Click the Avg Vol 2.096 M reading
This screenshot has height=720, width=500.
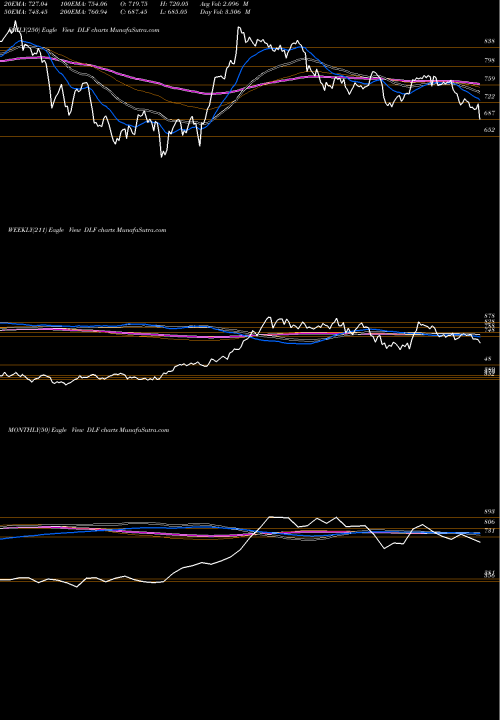(x=225, y=3)
